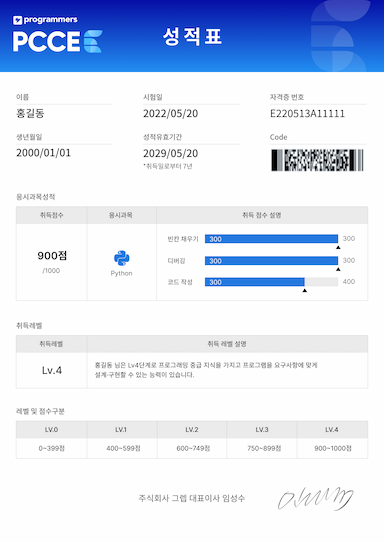Viewport: 384px width, 542px height.
Task: Click the barcode under Code
Action: [x=317, y=160]
